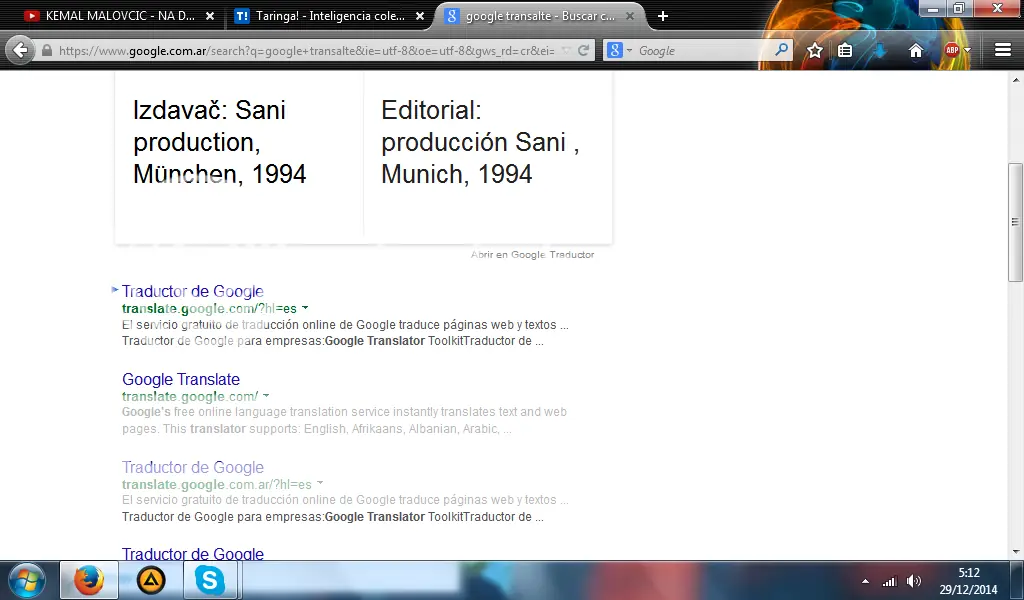The height and width of the screenshot is (600, 1024).
Task: Open the Windows Start menu
Action: click(27, 580)
